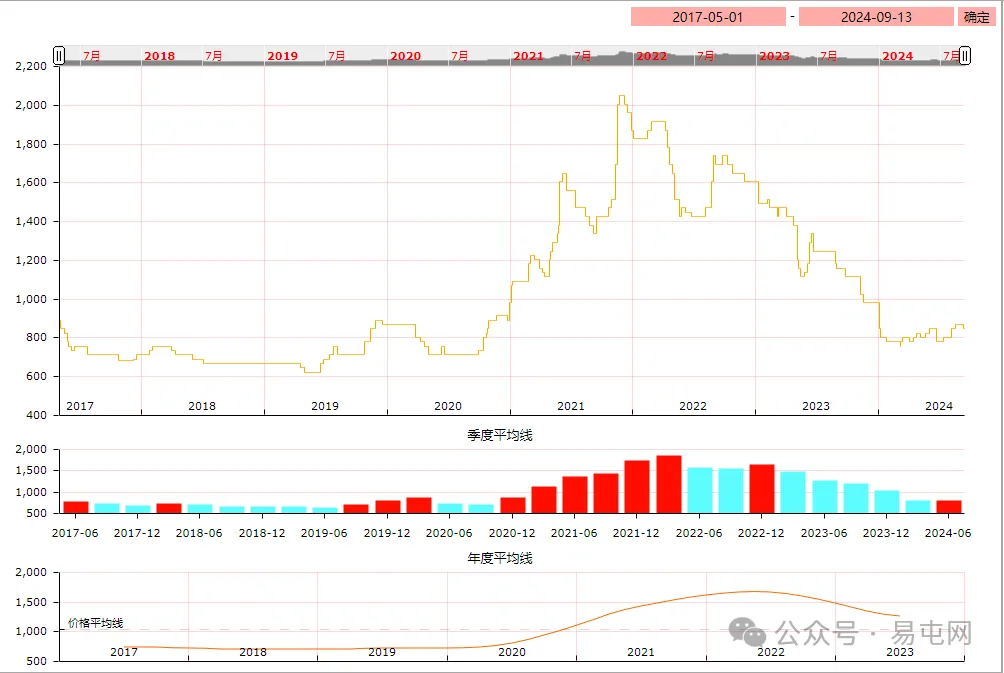1004x673 pixels.
Task: Grab the left range selector handle
Action: click(x=59, y=56)
